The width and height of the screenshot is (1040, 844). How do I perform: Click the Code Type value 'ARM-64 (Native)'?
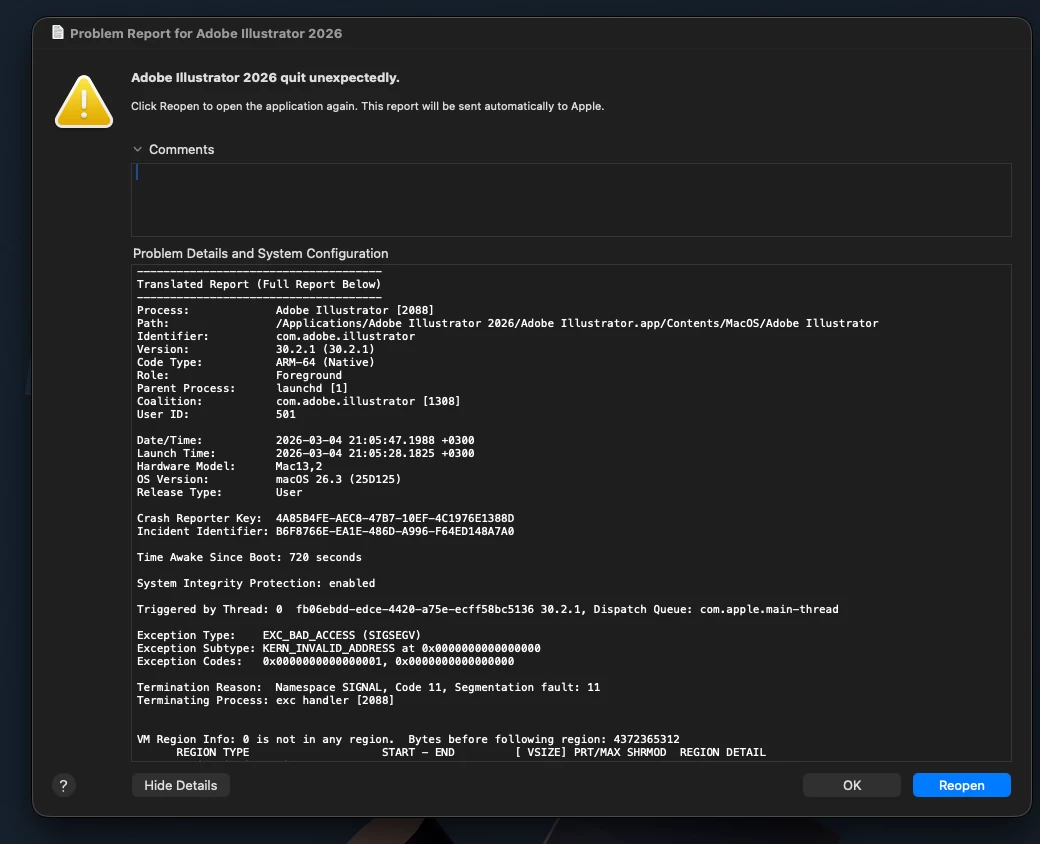tap(325, 362)
